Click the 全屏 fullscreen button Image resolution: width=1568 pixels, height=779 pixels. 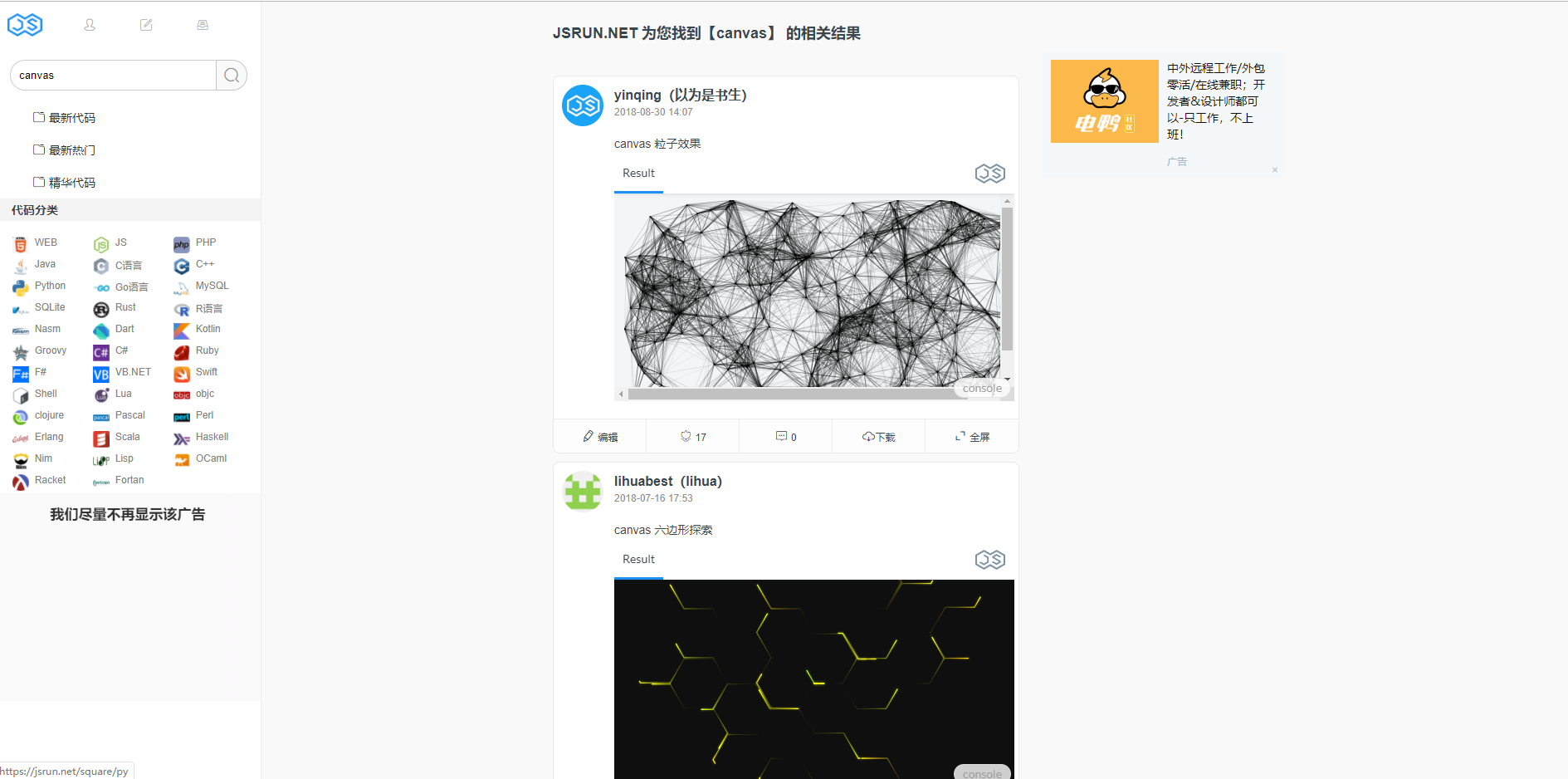click(972, 437)
